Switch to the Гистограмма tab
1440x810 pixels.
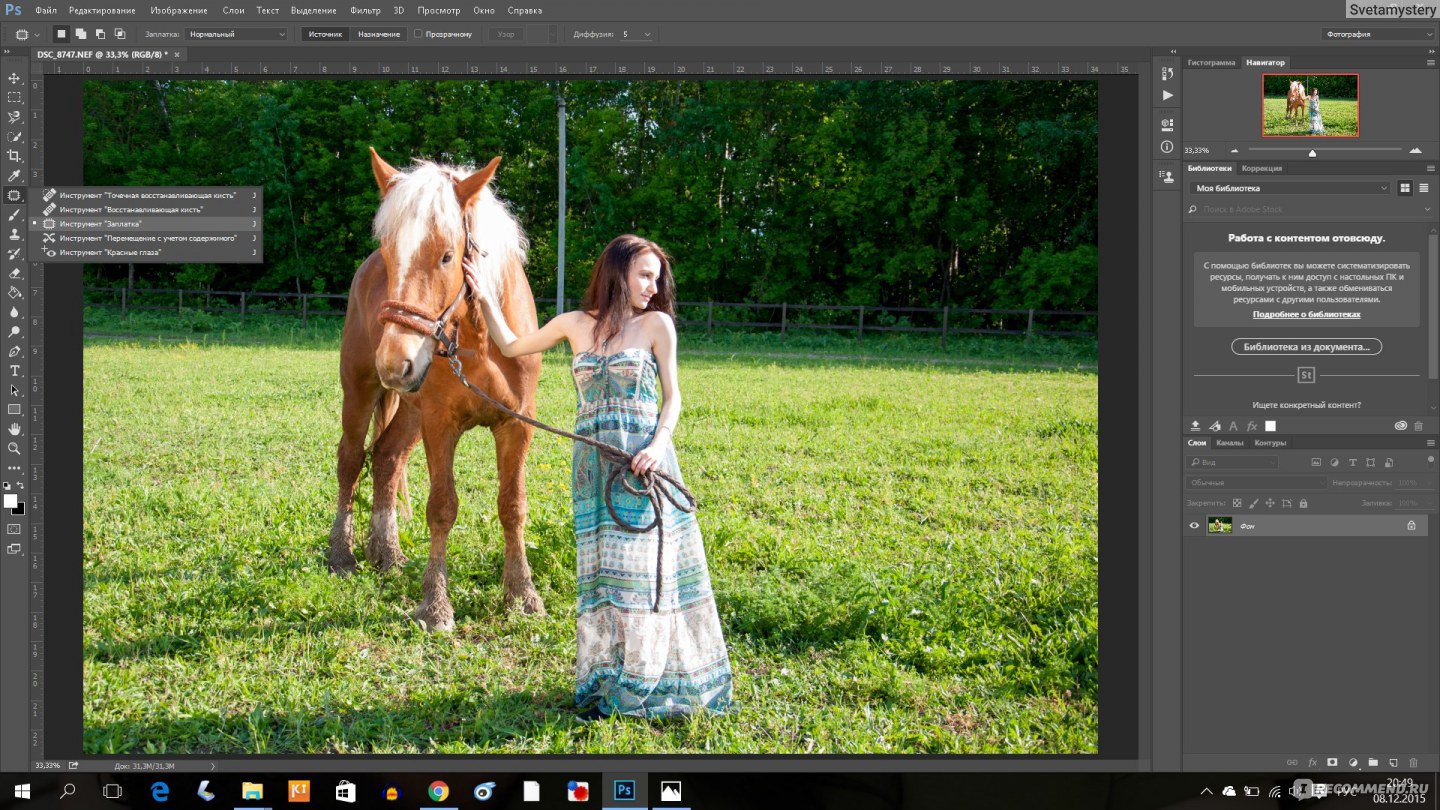(x=1211, y=62)
